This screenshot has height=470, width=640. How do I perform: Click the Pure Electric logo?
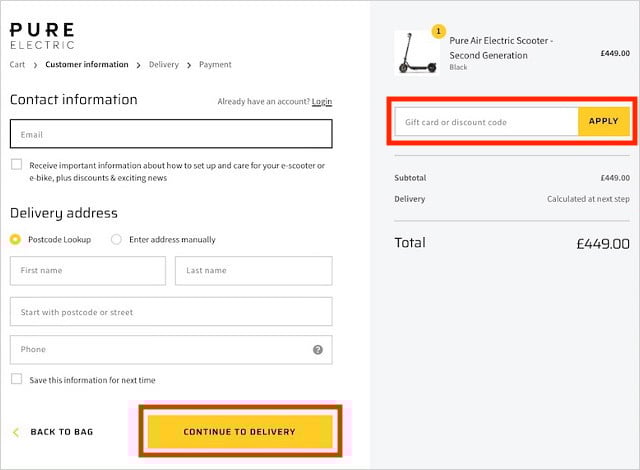[42, 36]
